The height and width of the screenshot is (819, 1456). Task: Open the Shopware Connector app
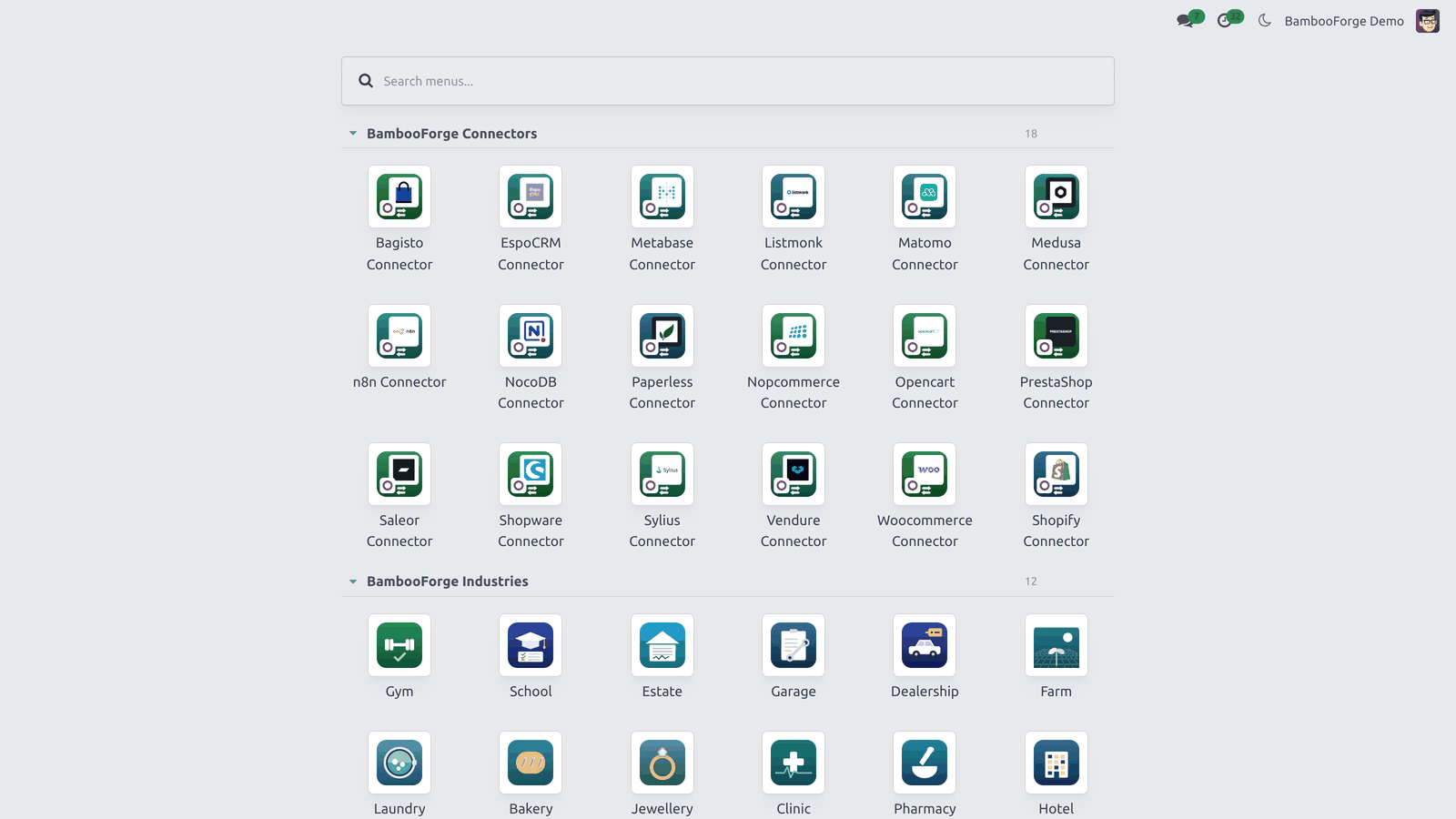click(x=531, y=474)
